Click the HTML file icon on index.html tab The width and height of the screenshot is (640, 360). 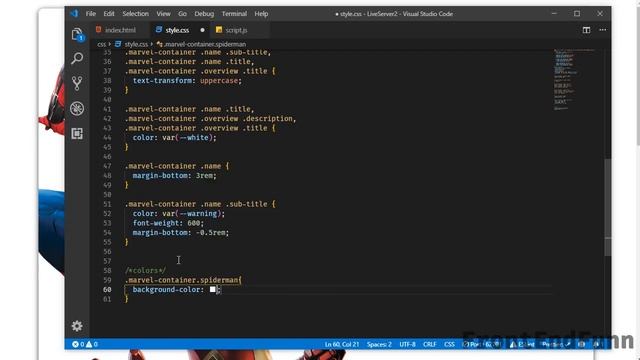pos(99,30)
